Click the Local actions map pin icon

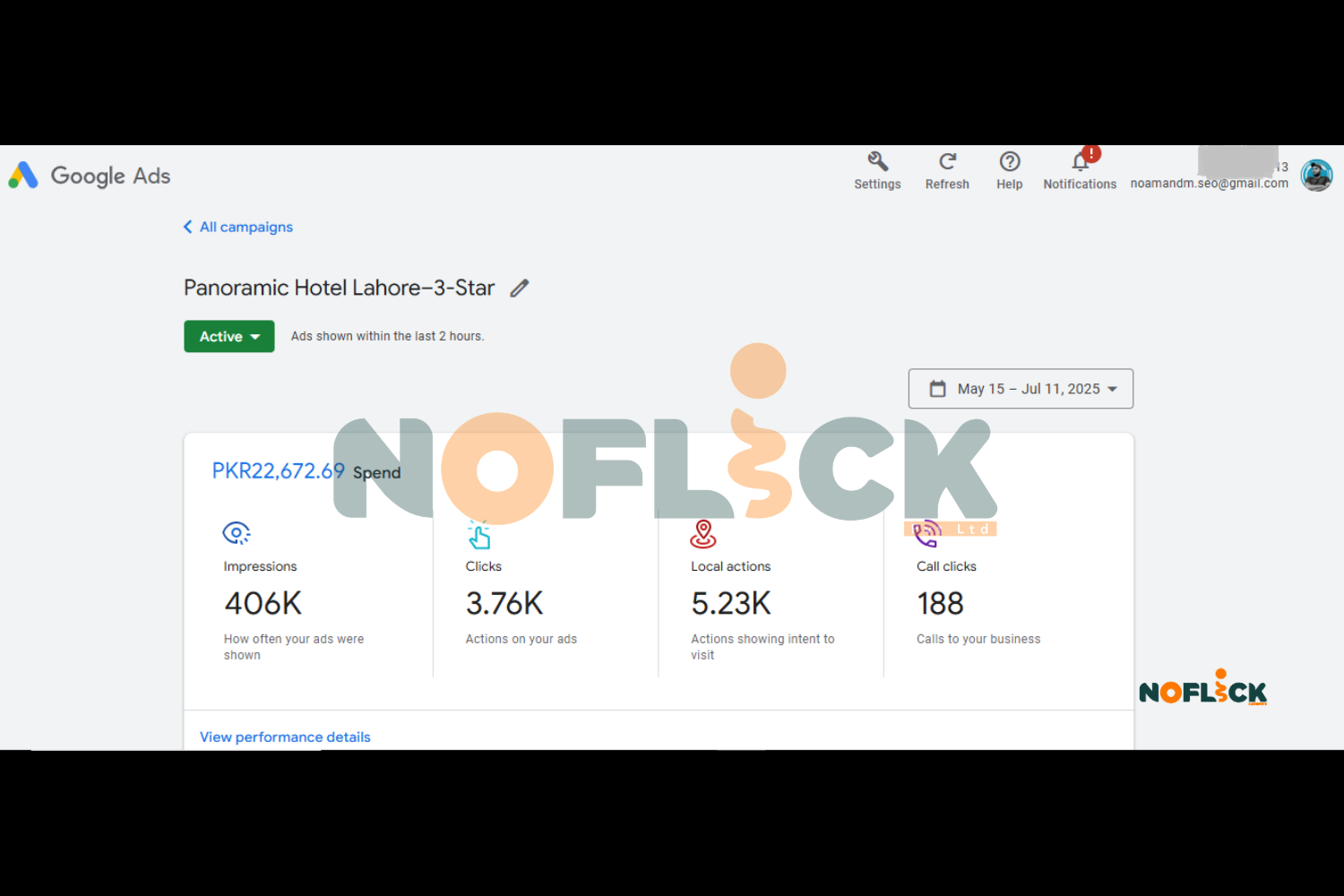pos(703,534)
